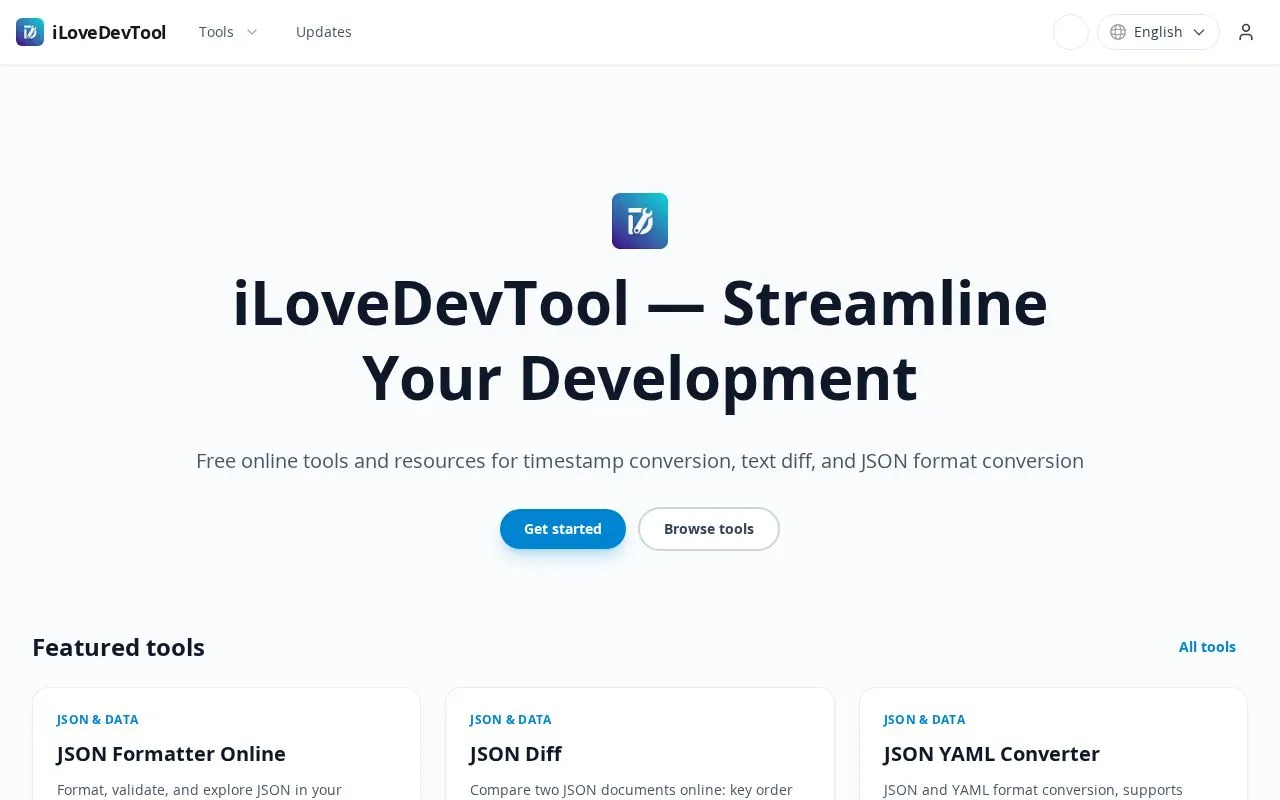Click the "Streamline Your Development" main heading
This screenshot has width=1280, height=800.
click(x=640, y=341)
